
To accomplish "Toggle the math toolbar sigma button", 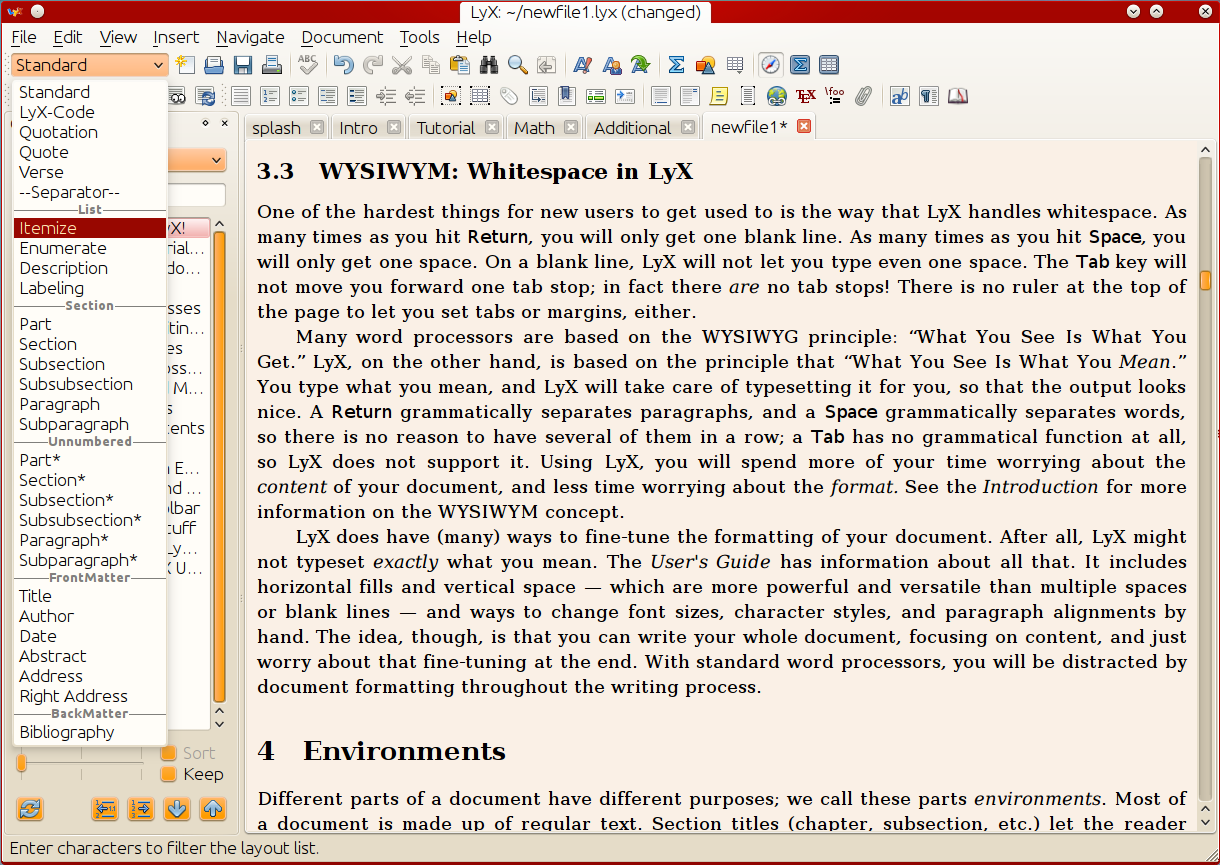I will point(800,65).
